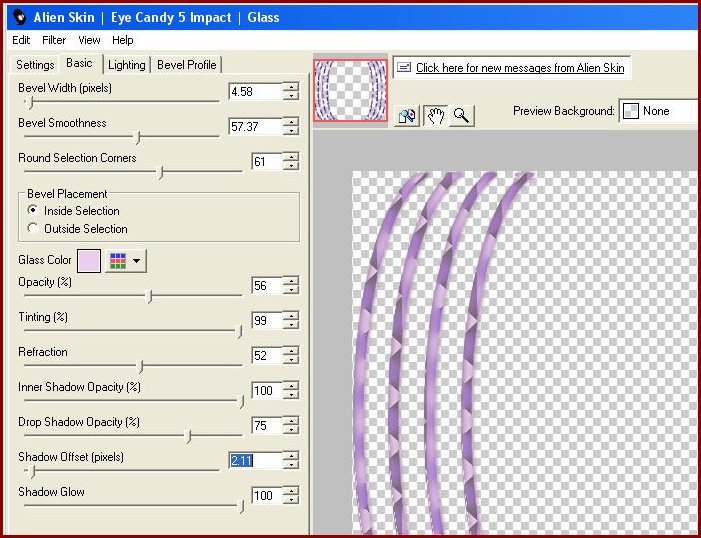Switch to the Basic tab
The height and width of the screenshot is (538, 701).
[79, 63]
